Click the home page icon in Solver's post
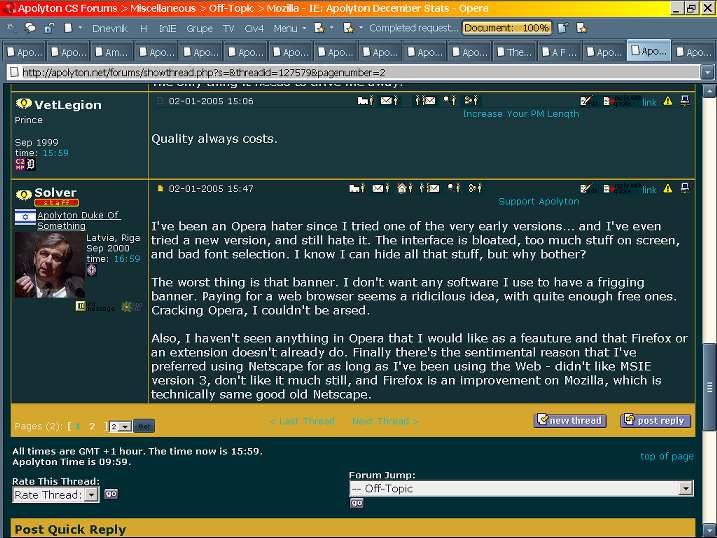This screenshot has width=717, height=538. pyautogui.click(x=404, y=188)
